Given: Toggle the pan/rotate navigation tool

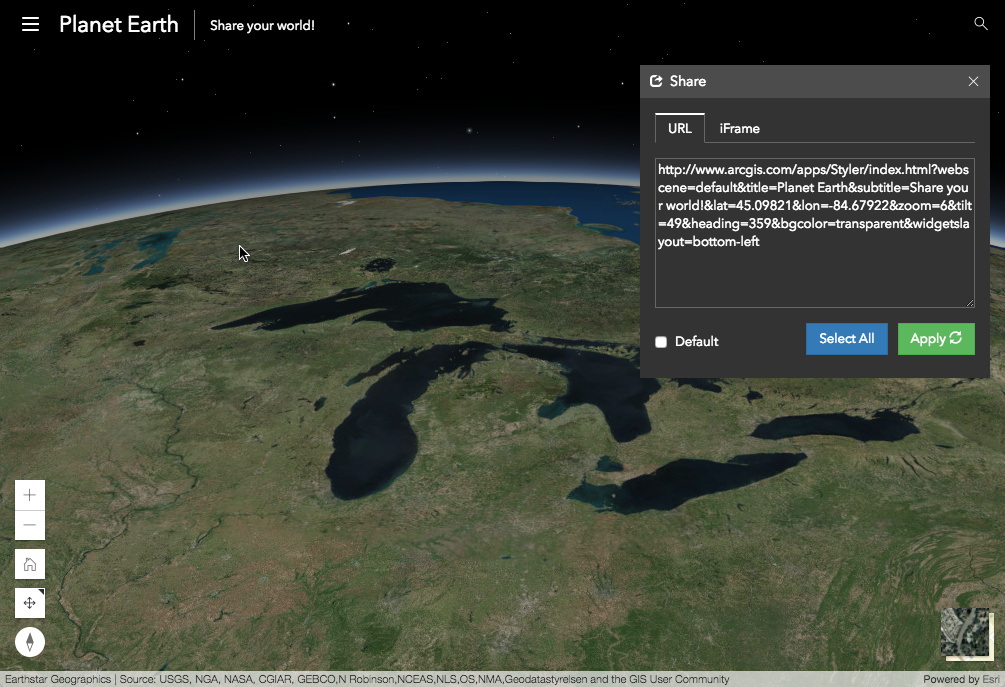Looking at the screenshot, I should (29, 603).
